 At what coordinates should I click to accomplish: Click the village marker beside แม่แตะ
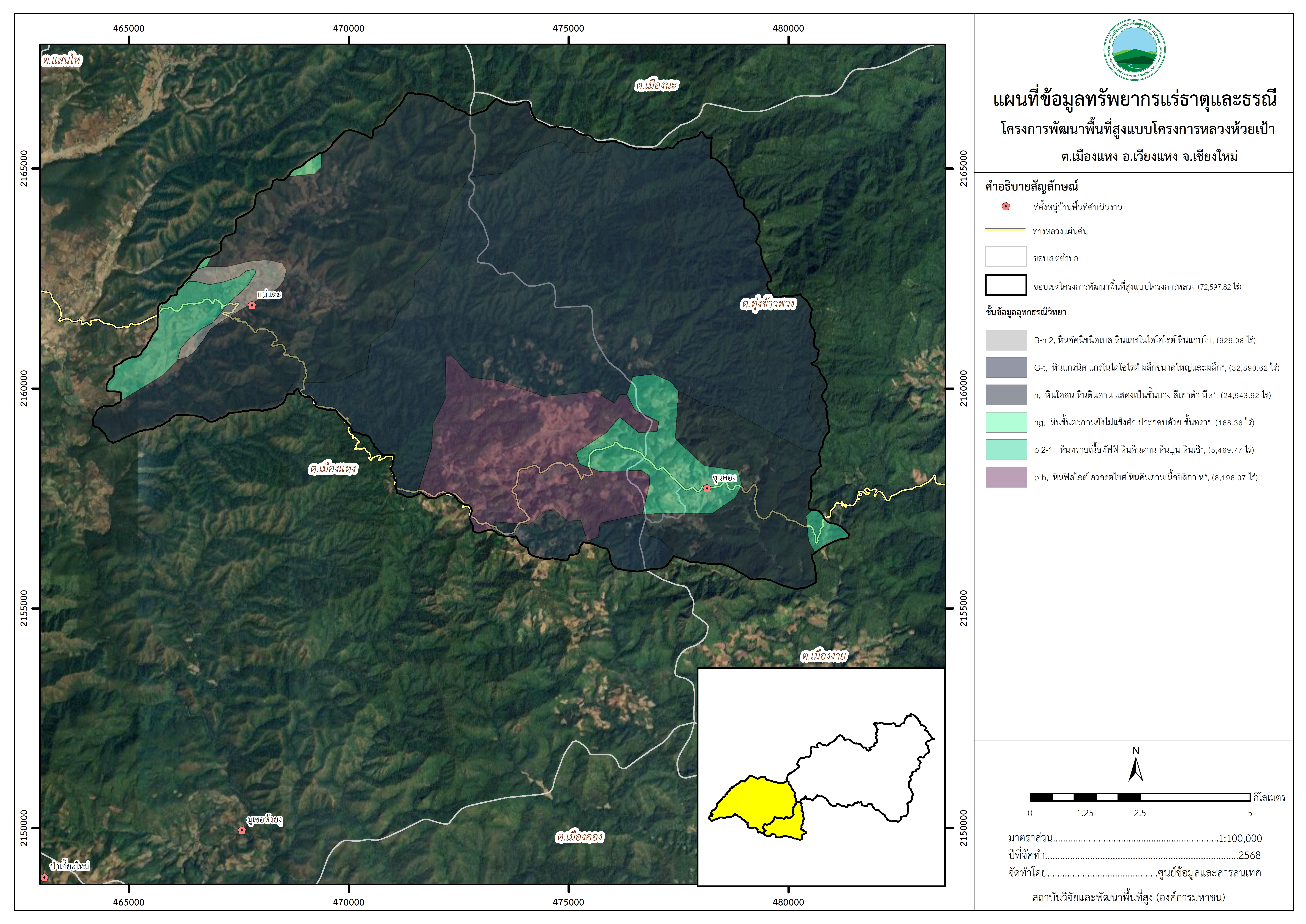click(x=252, y=306)
